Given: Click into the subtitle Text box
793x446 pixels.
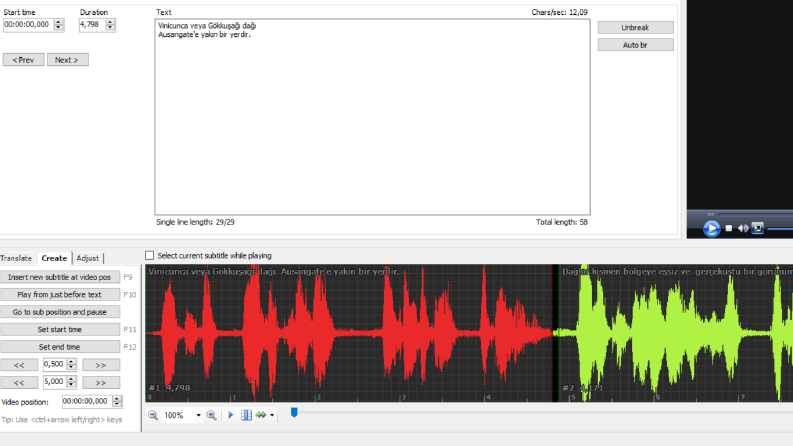Looking at the screenshot, I should tap(372, 117).
